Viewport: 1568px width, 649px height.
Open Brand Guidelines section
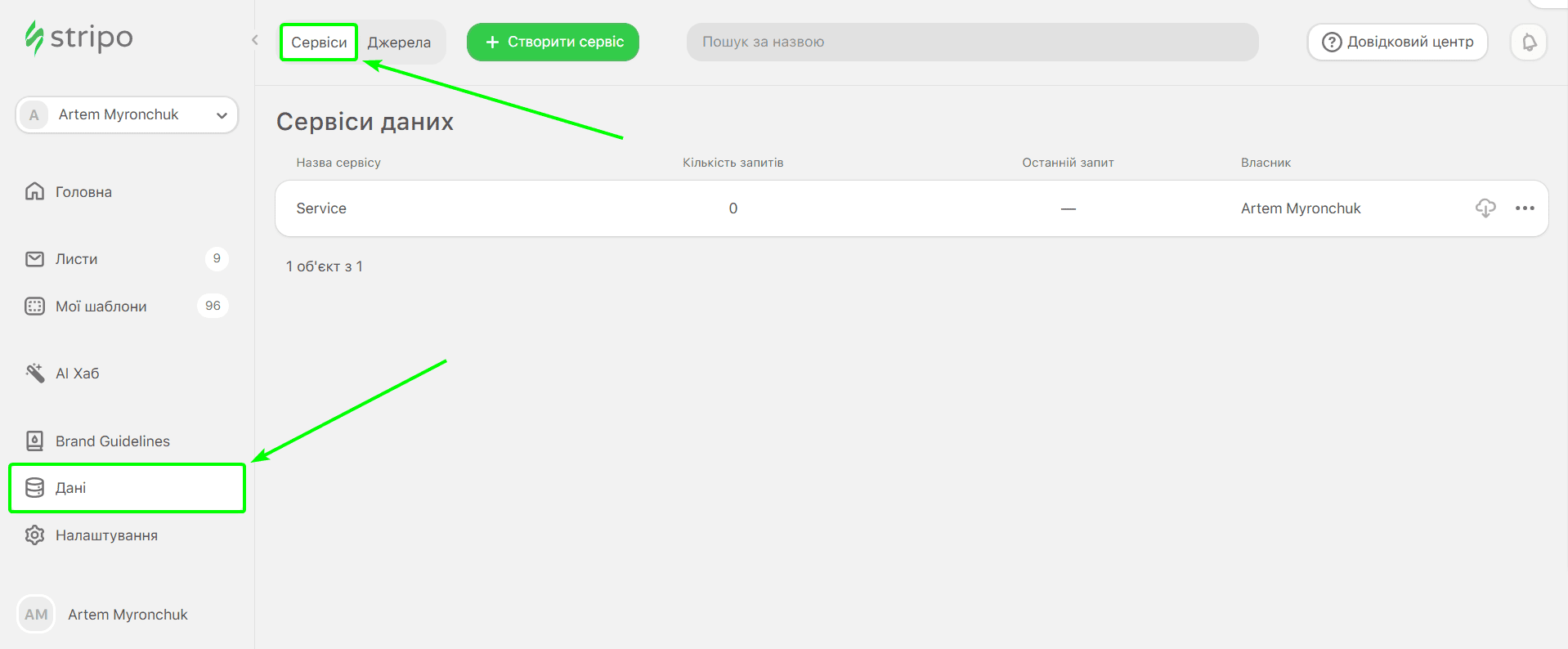coord(112,441)
